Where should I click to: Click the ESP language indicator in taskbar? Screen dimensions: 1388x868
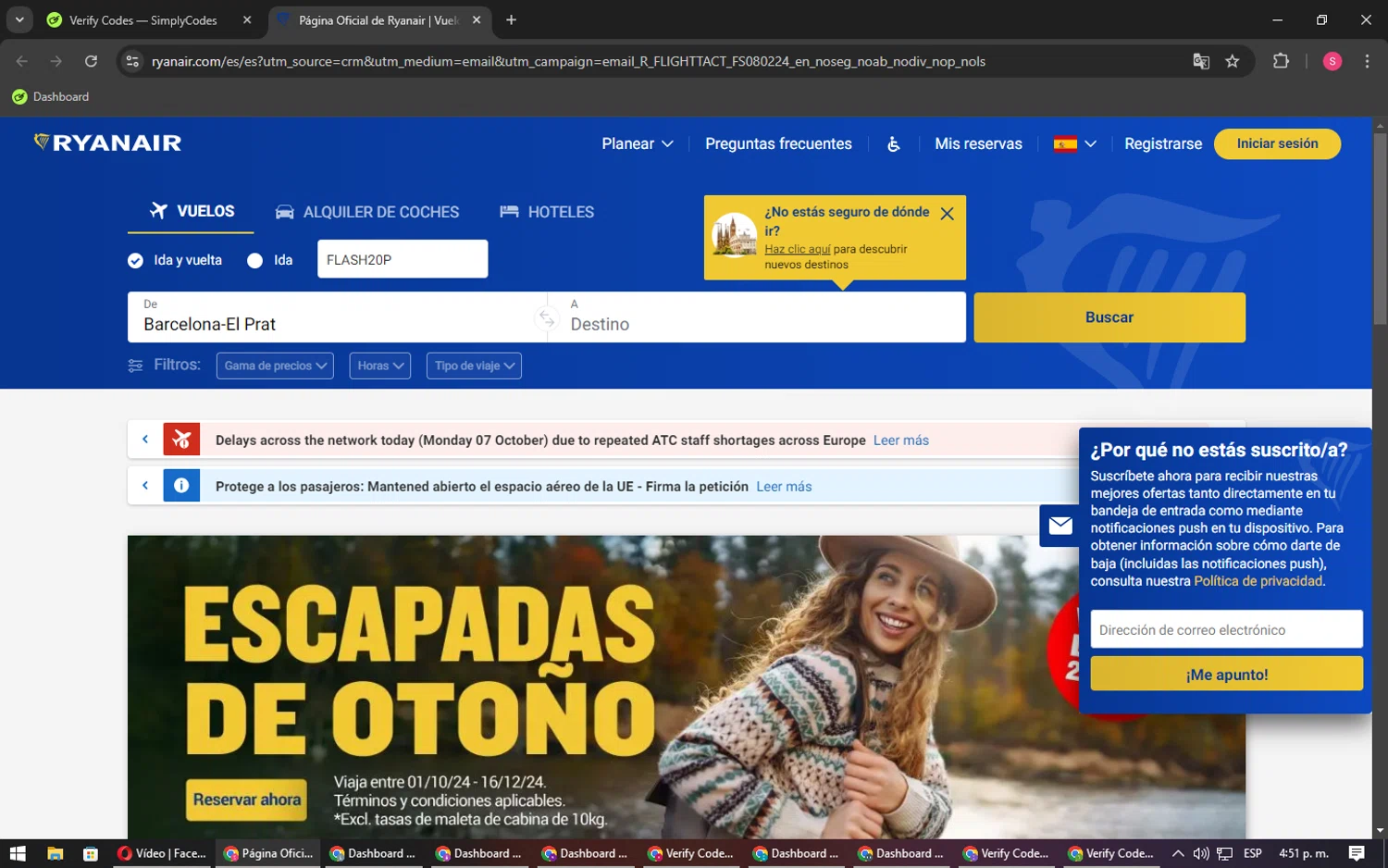1252,853
